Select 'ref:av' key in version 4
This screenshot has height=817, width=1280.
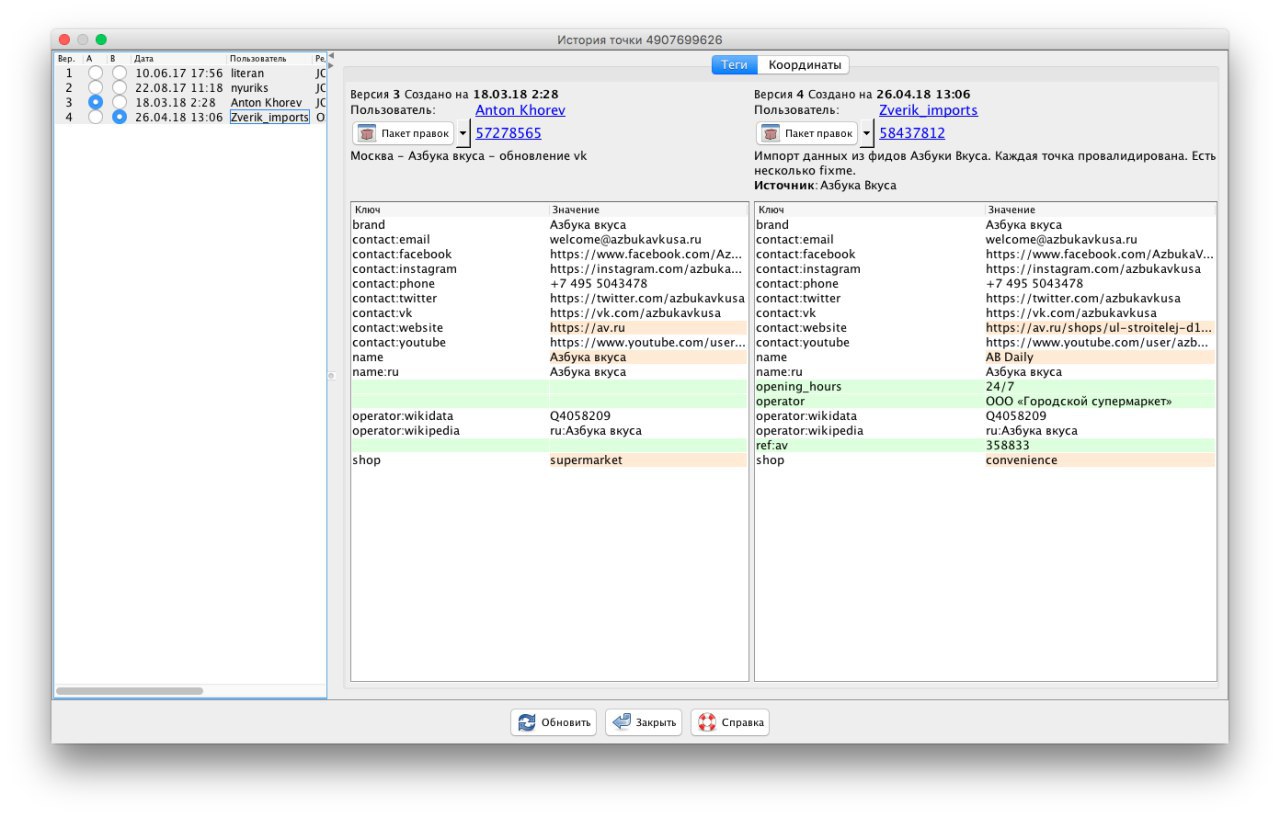click(x=870, y=445)
